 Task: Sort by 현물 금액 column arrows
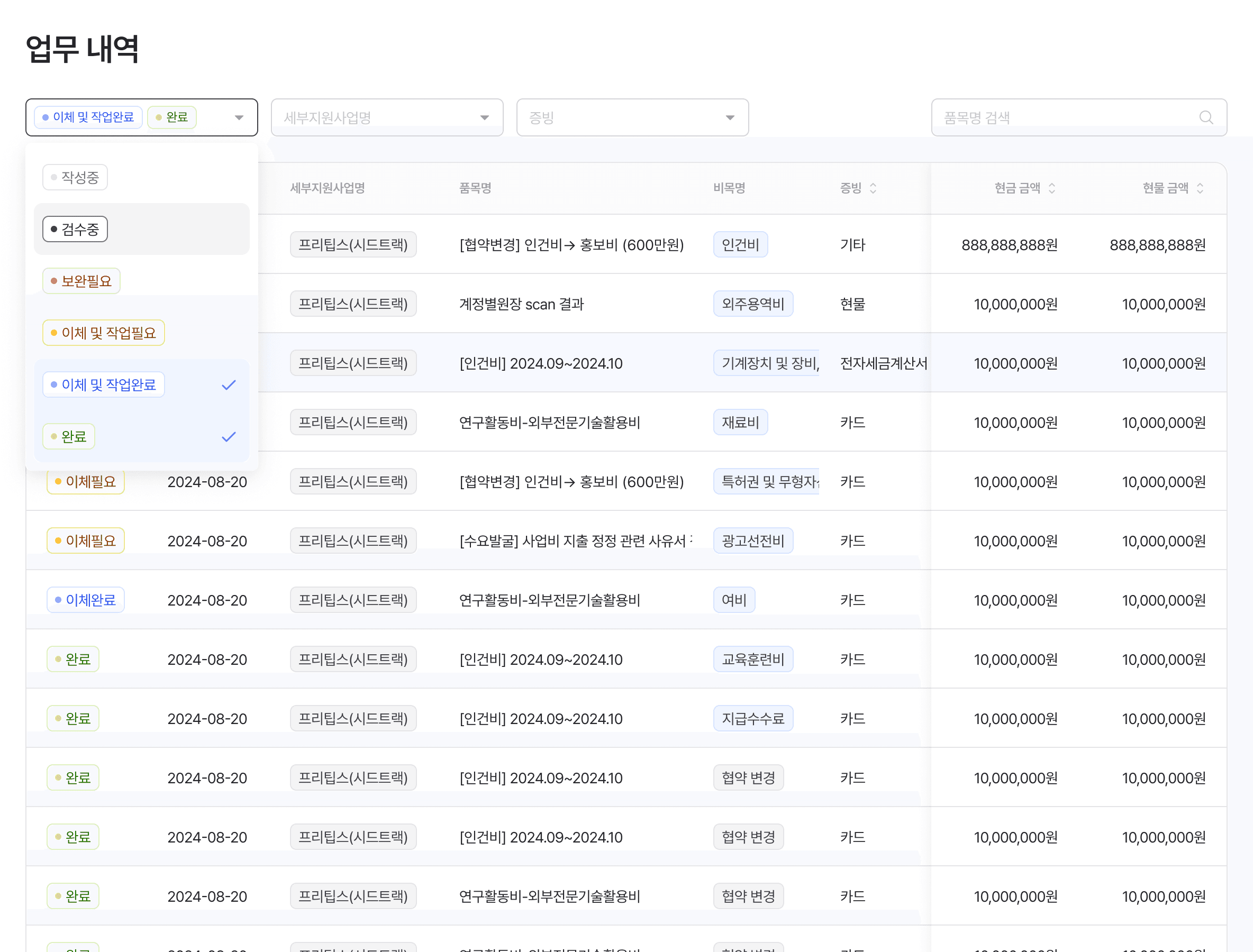pos(1200,188)
